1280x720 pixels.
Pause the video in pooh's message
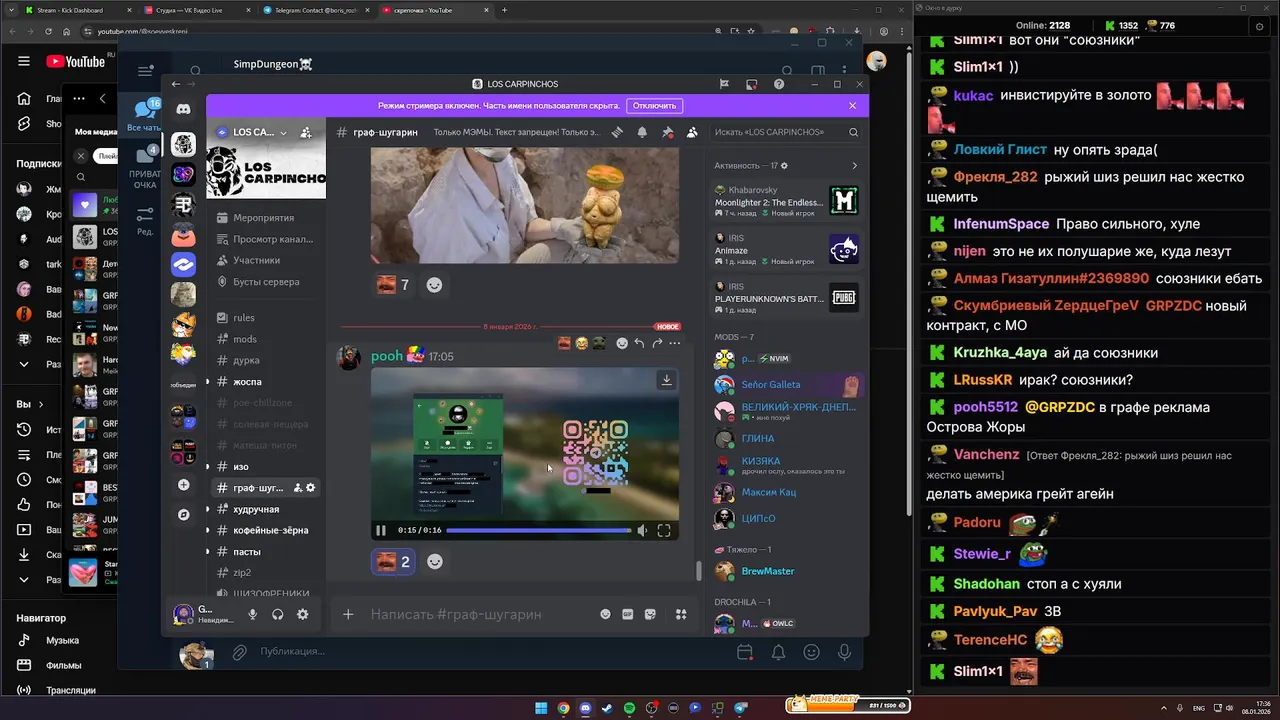381,530
